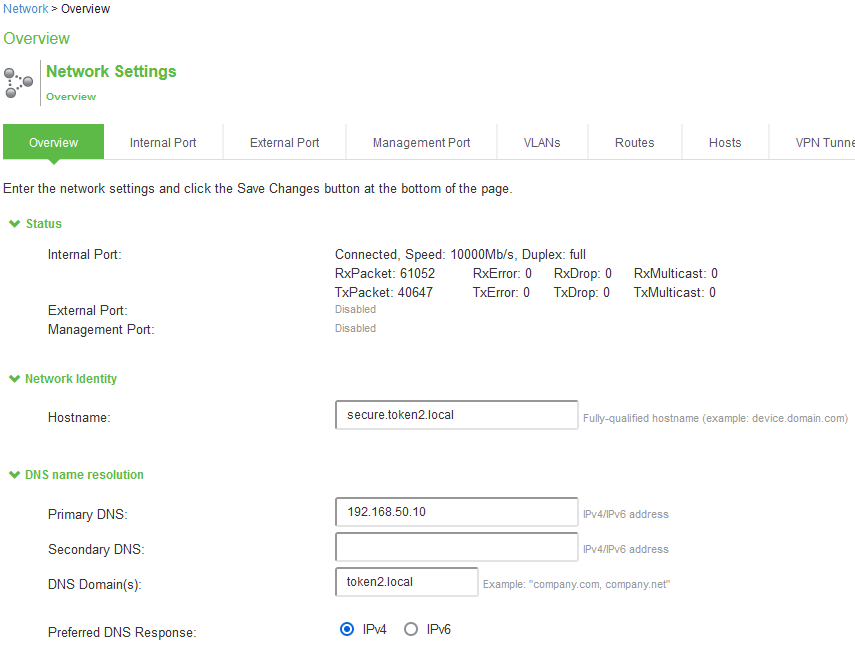Click the RxPacket: 61052 value

385,273
